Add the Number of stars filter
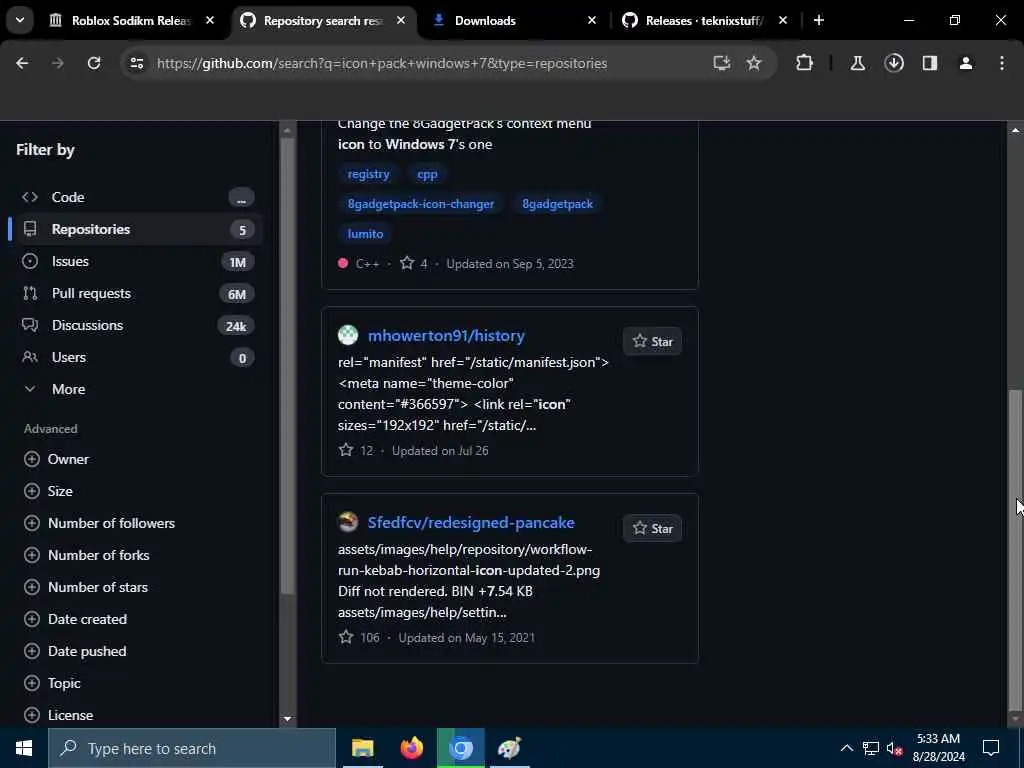The height and width of the screenshot is (768, 1024). click(x=86, y=587)
